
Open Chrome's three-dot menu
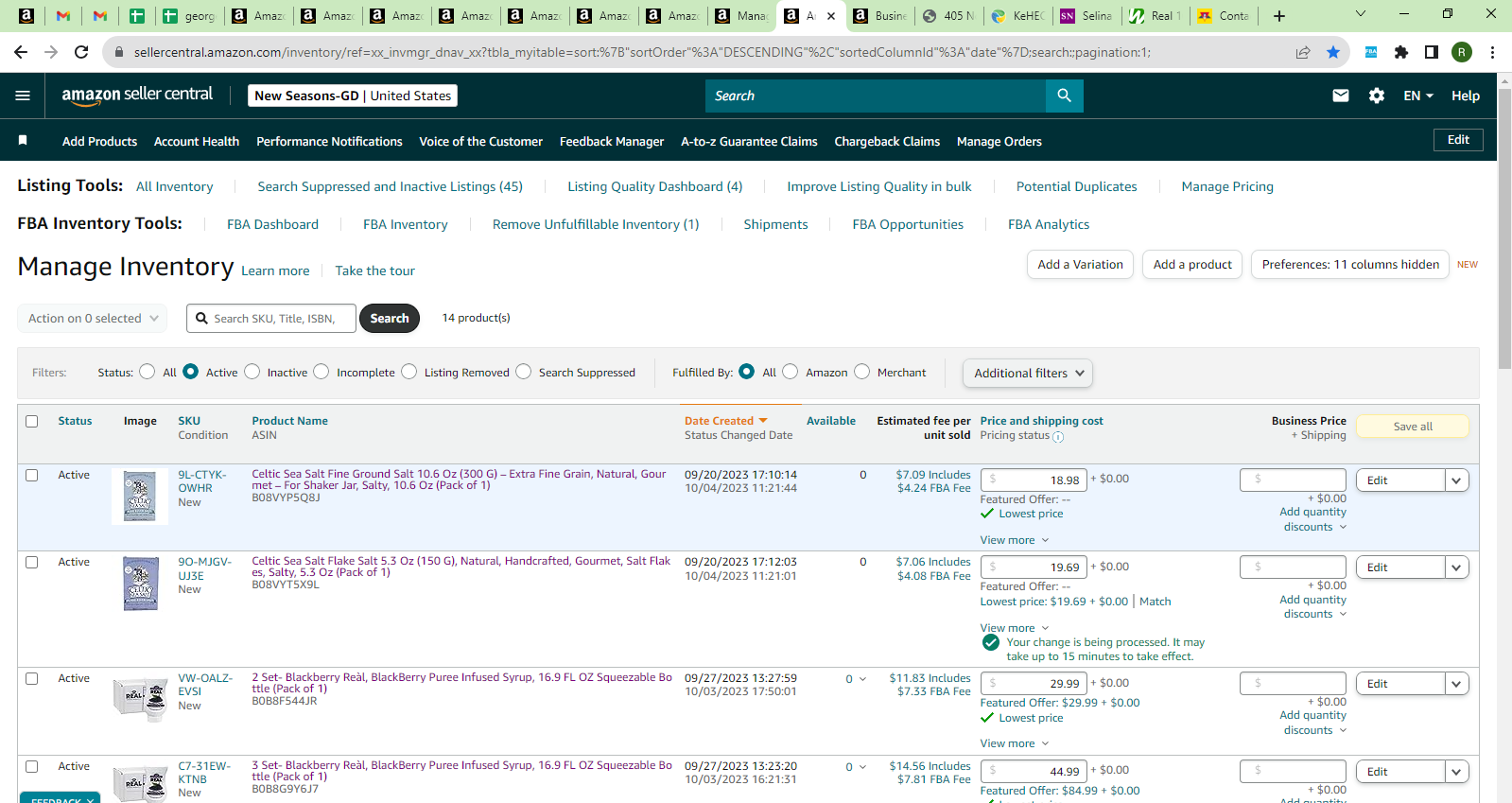coord(1492,52)
